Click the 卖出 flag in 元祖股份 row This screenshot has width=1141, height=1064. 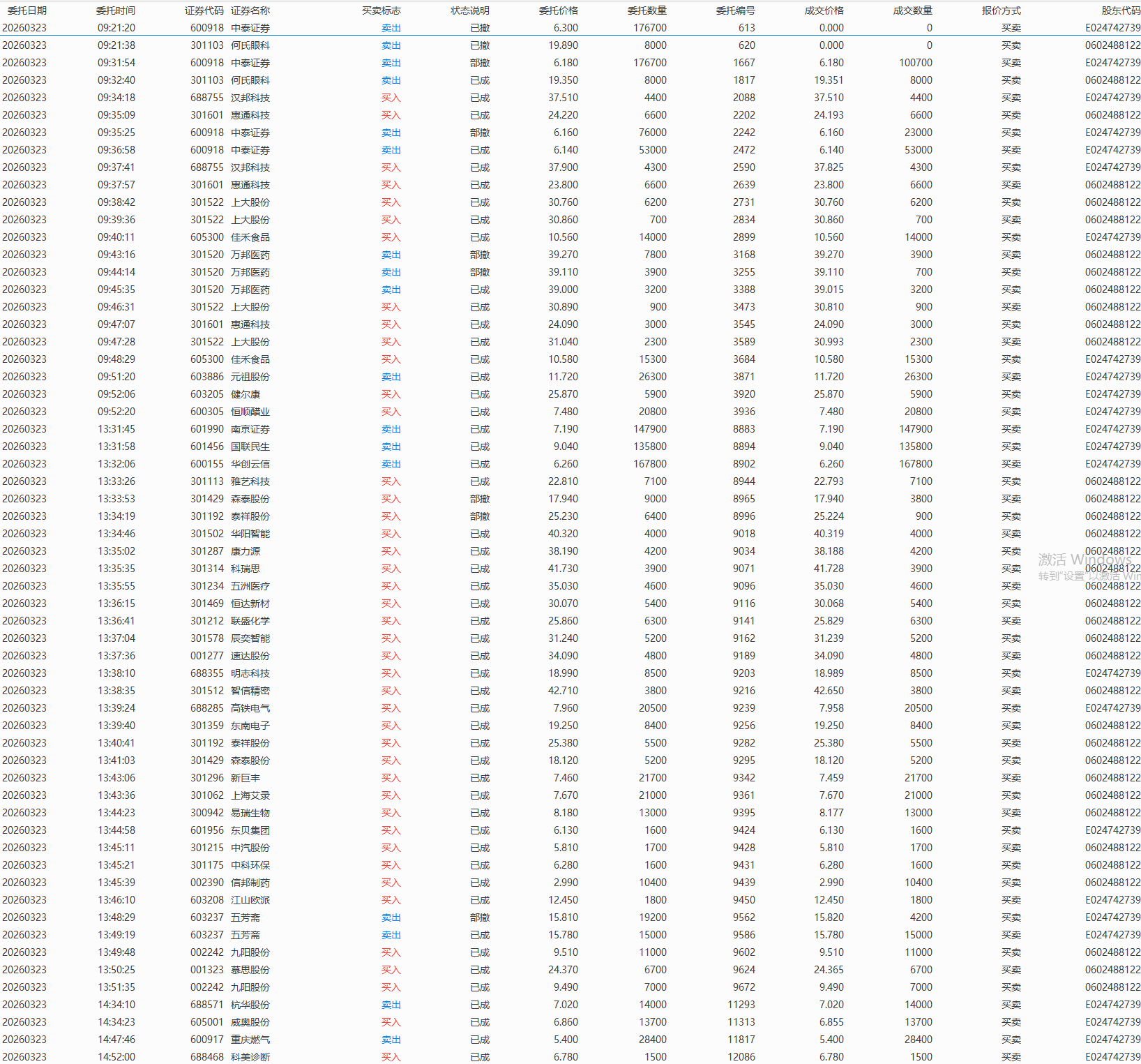(x=391, y=377)
